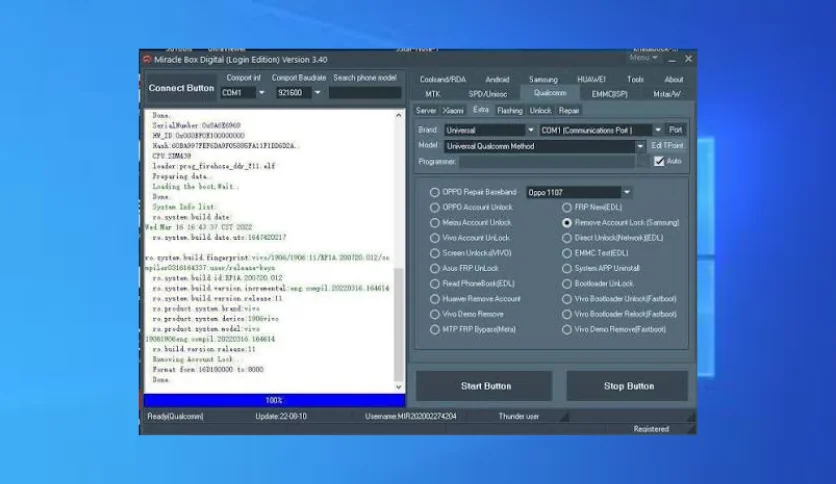Click the log panel scrollbar thumb
The image size is (836, 484).
point(398,324)
